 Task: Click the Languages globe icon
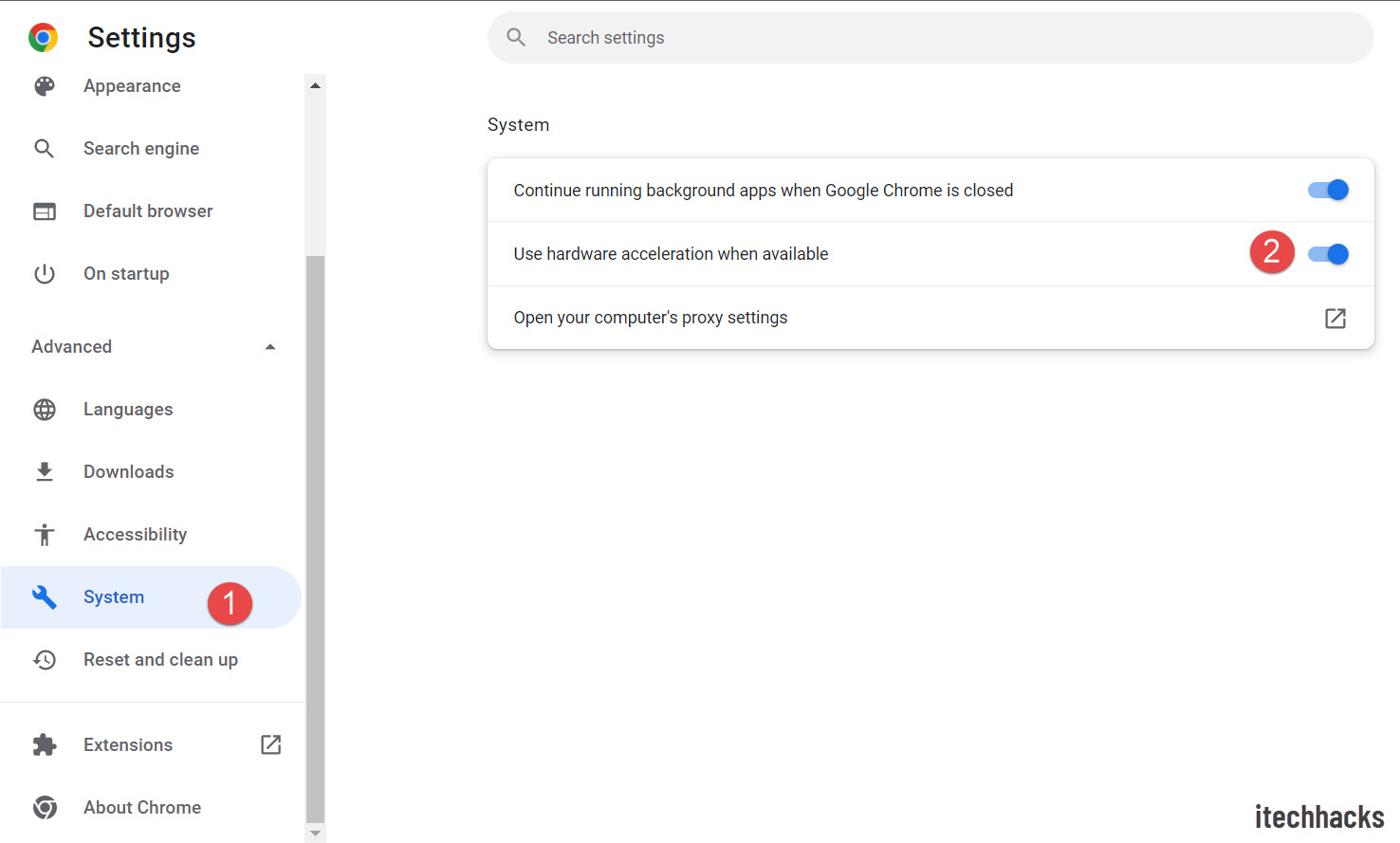tap(45, 410)
